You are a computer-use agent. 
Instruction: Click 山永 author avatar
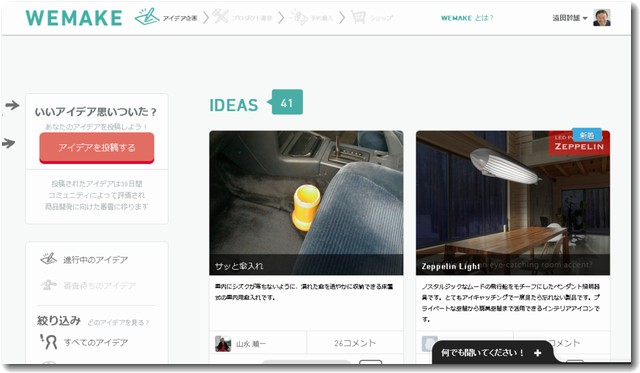223,344
